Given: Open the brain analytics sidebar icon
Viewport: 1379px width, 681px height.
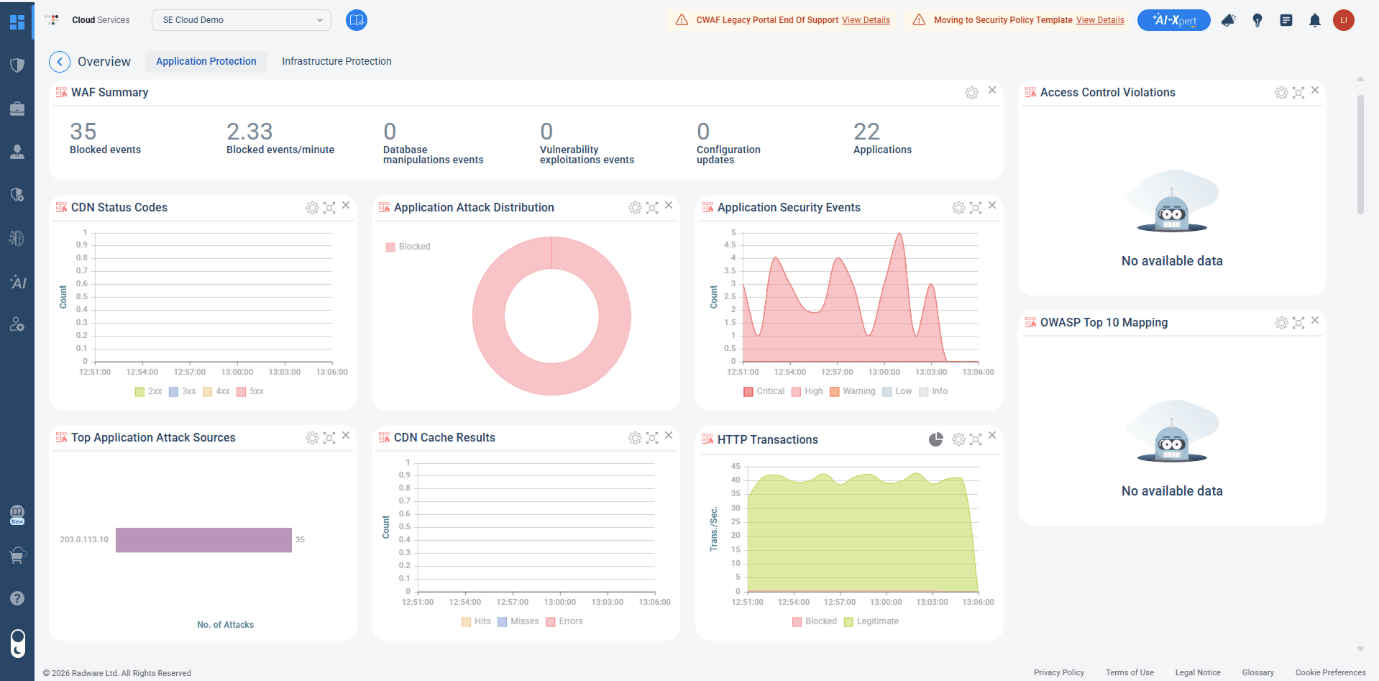Looking at the screenshot, I should tap(17, 238).
